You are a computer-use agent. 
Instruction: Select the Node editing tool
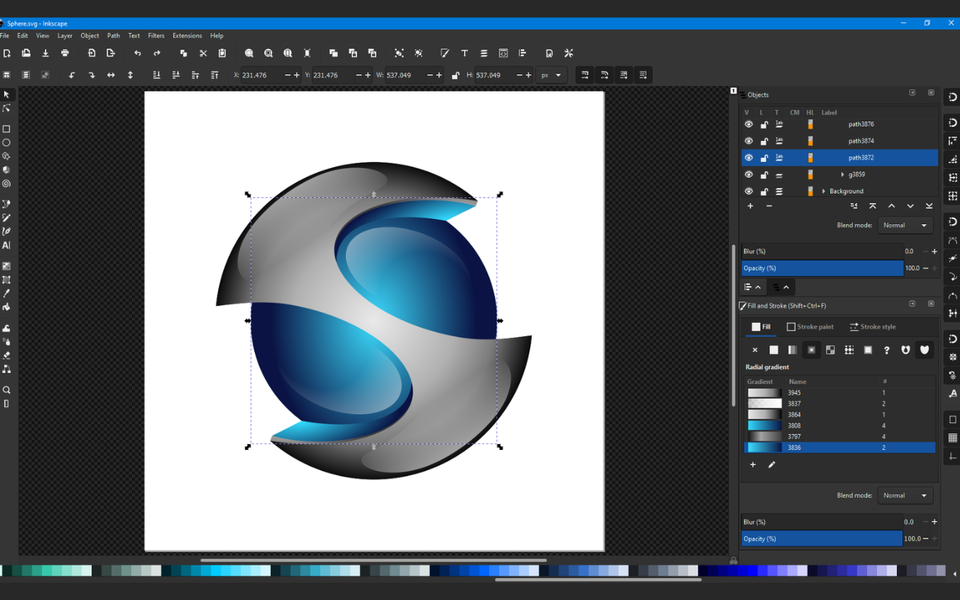(6, 108)
